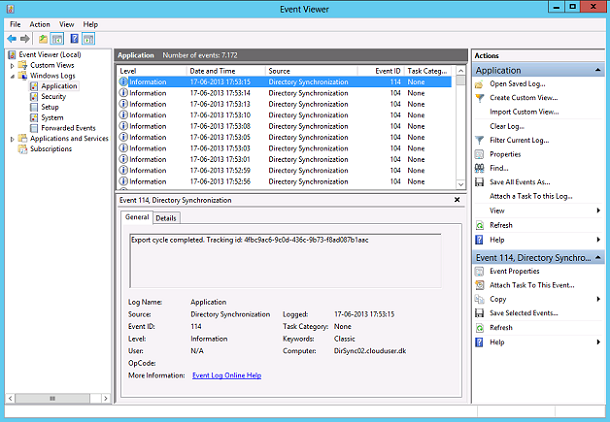Select Forwarded Events in the tree
Screen dimensions: 610x422
(68, 128)
